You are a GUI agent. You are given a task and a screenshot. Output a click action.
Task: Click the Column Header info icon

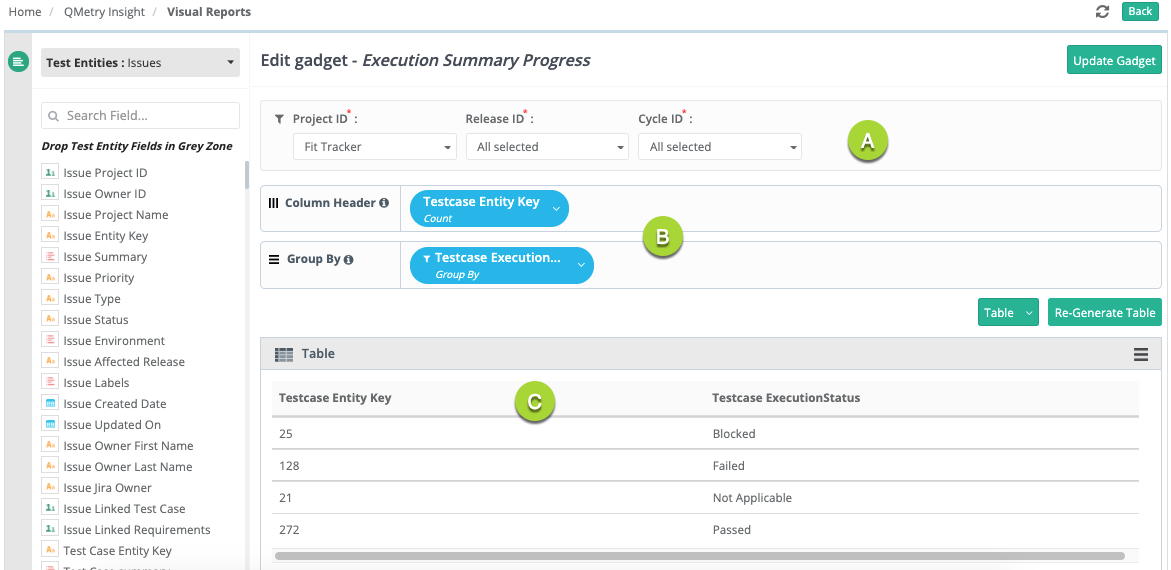pos(384,203)
